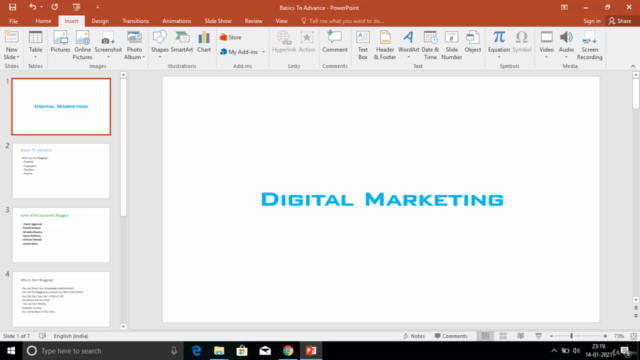640x360 pixels.
Task: Insert Pictures from this device
Action: pyautogui.click(x=60, y=42)
